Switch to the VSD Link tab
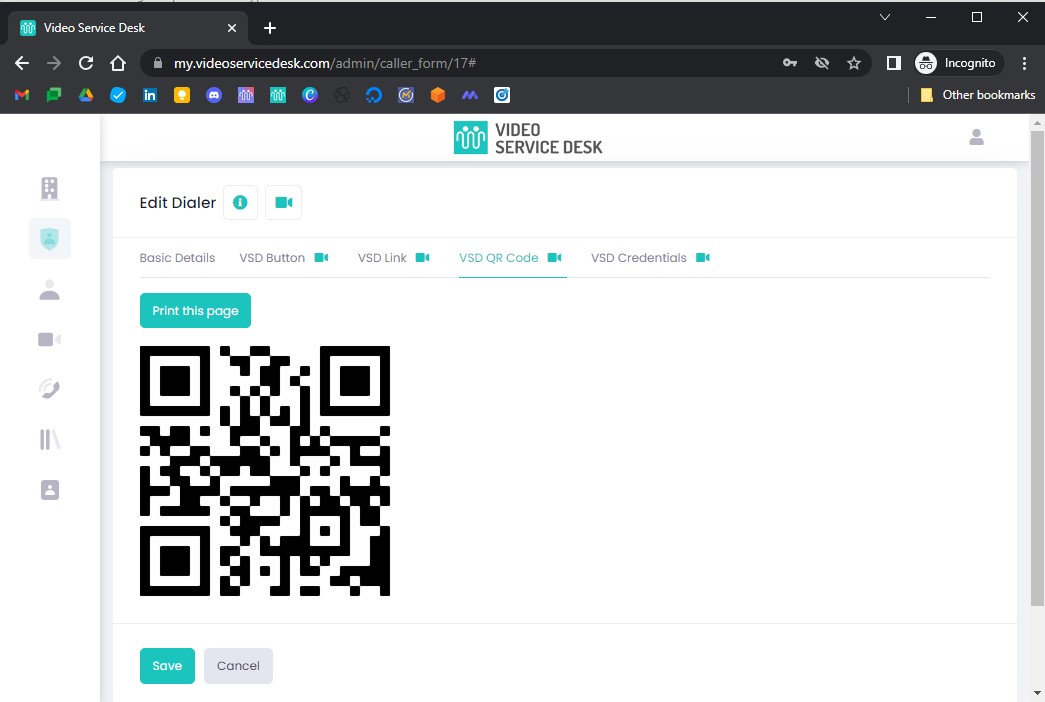 382,258
